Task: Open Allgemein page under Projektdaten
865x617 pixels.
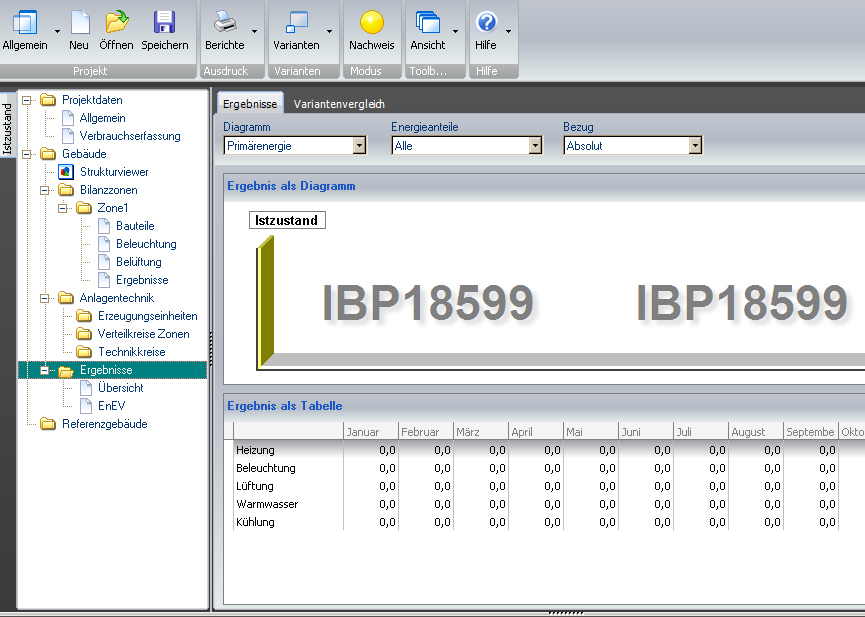Action: pyautogui.click(x=102, y=118)
